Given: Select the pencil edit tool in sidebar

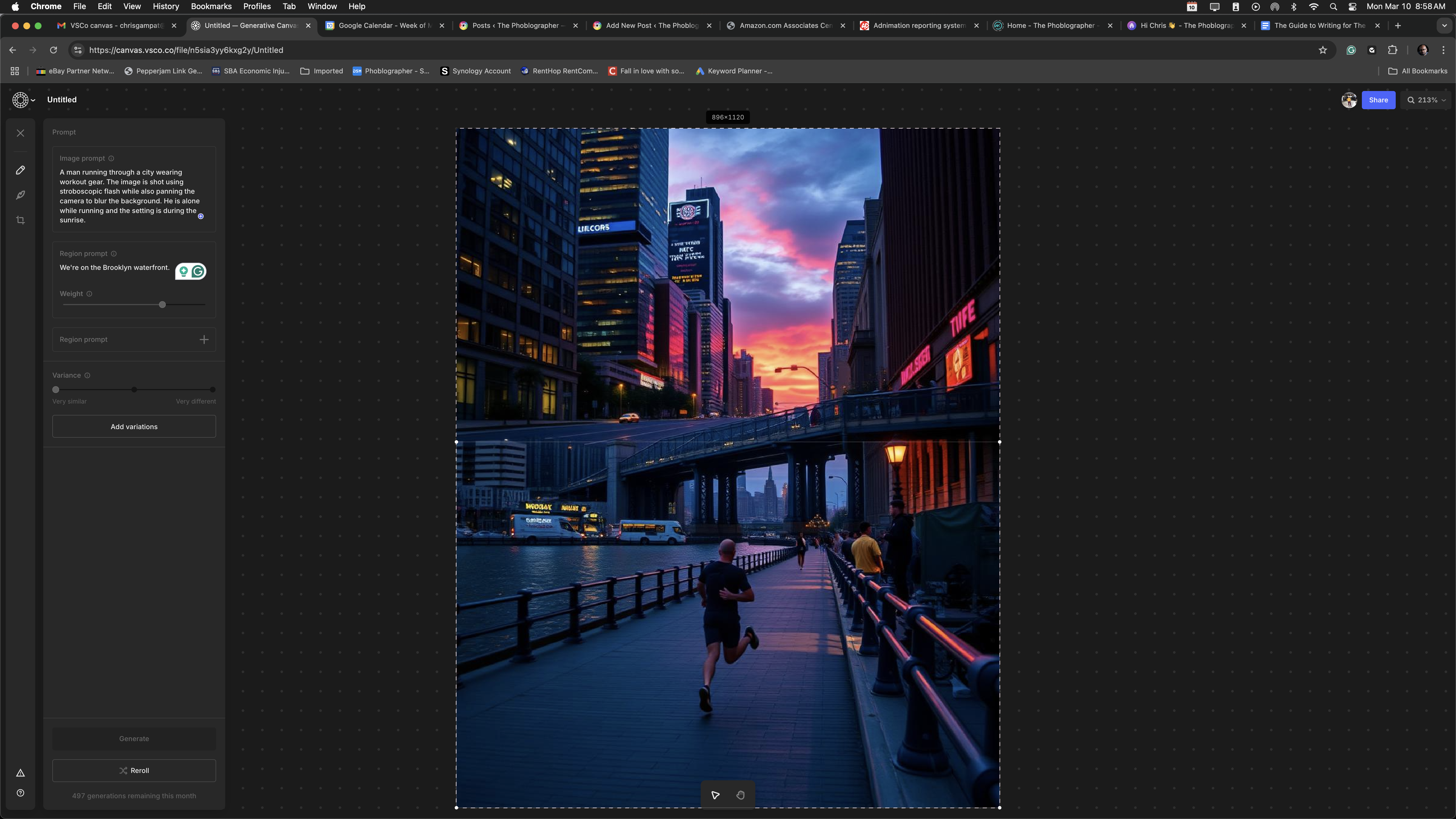Looking at the screenshot, I should click(20, 170).
